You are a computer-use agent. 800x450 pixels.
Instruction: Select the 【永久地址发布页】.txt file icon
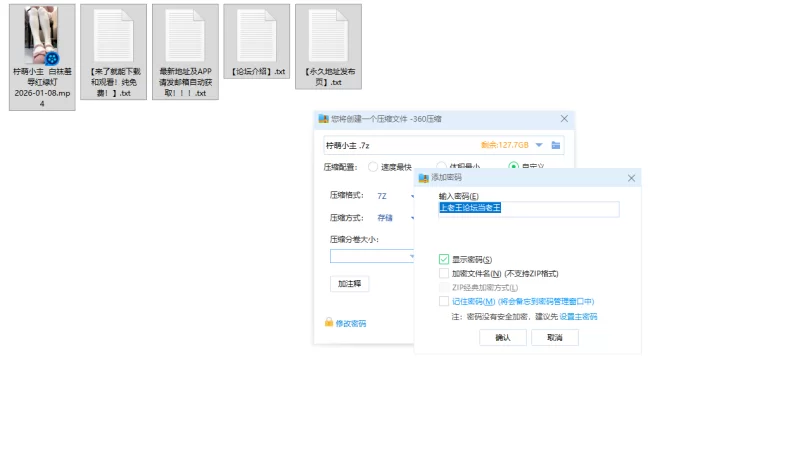pyautogui.click(x=328, y=35)
